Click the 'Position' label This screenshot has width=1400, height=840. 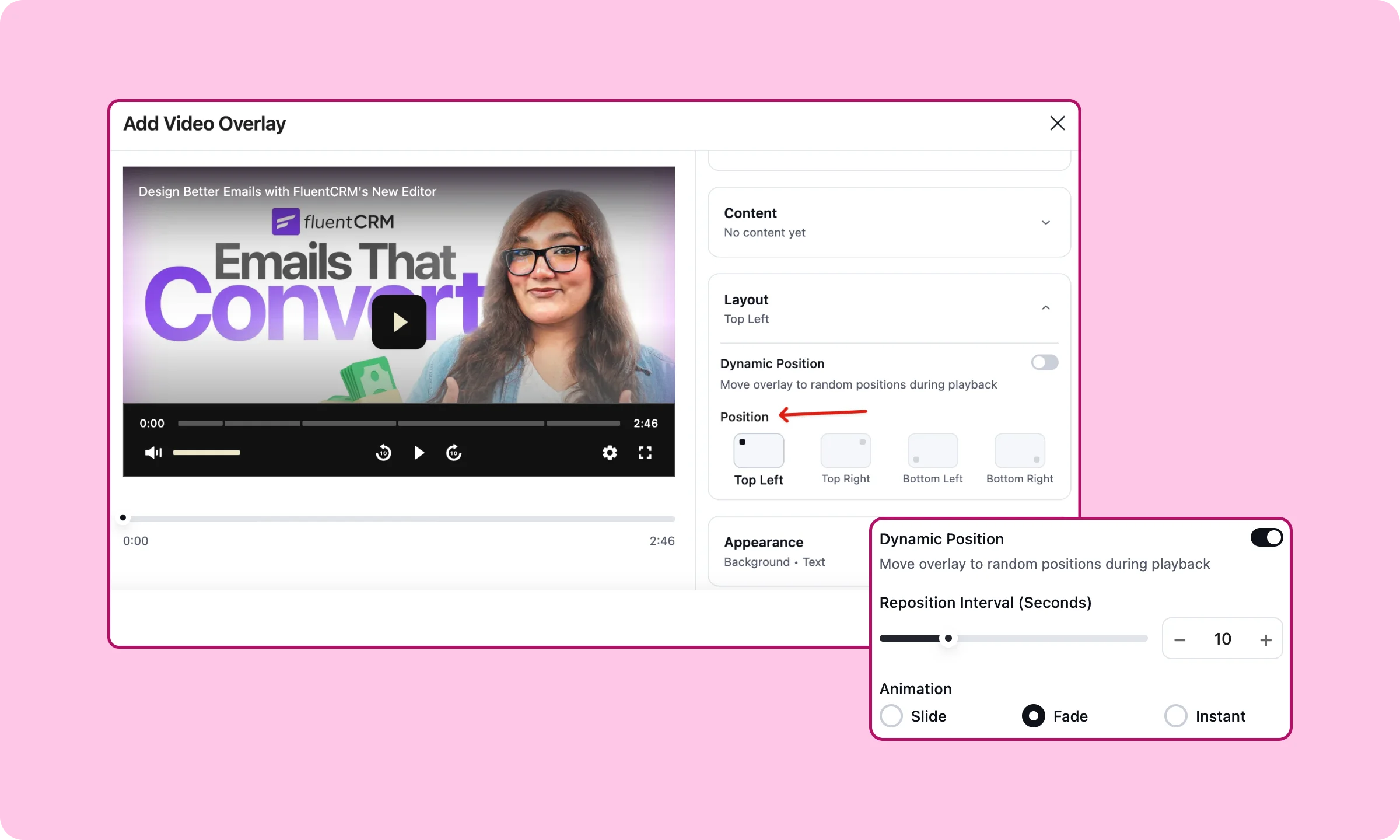click(744, 416)
